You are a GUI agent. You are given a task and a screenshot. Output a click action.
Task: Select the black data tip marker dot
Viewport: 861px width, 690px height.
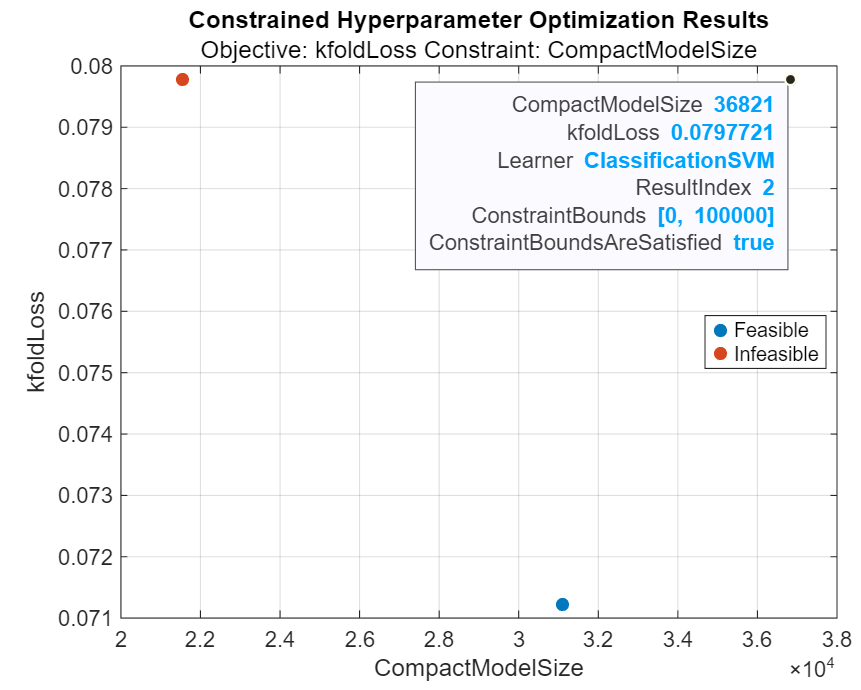(x=790, y=79)
